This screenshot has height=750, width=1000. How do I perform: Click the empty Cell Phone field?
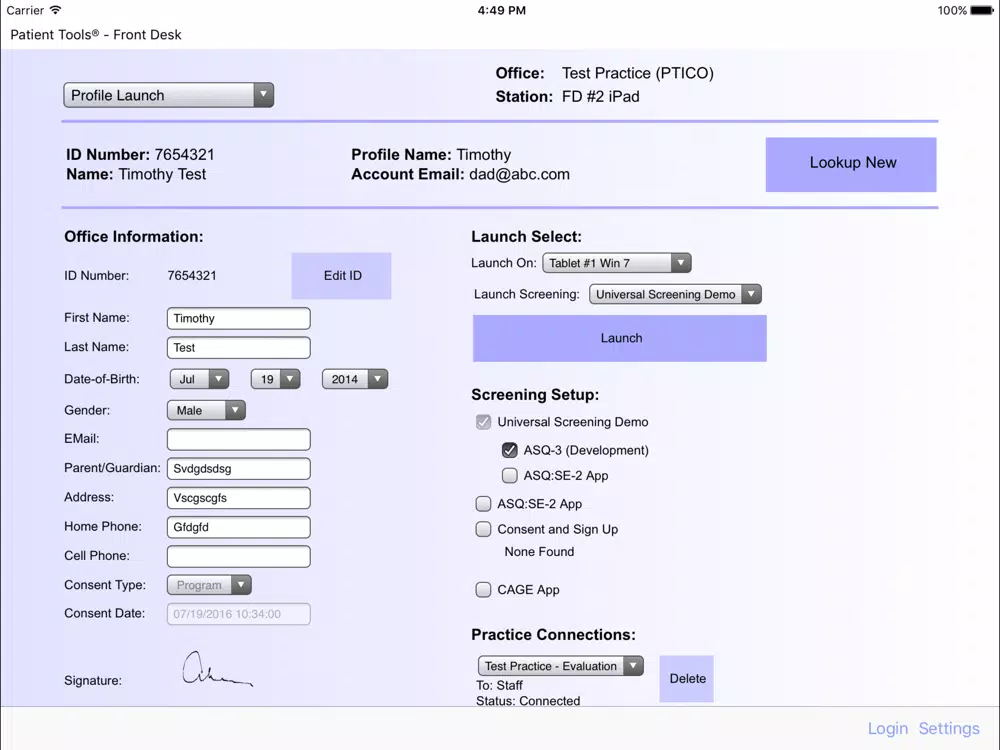(239, 556)
